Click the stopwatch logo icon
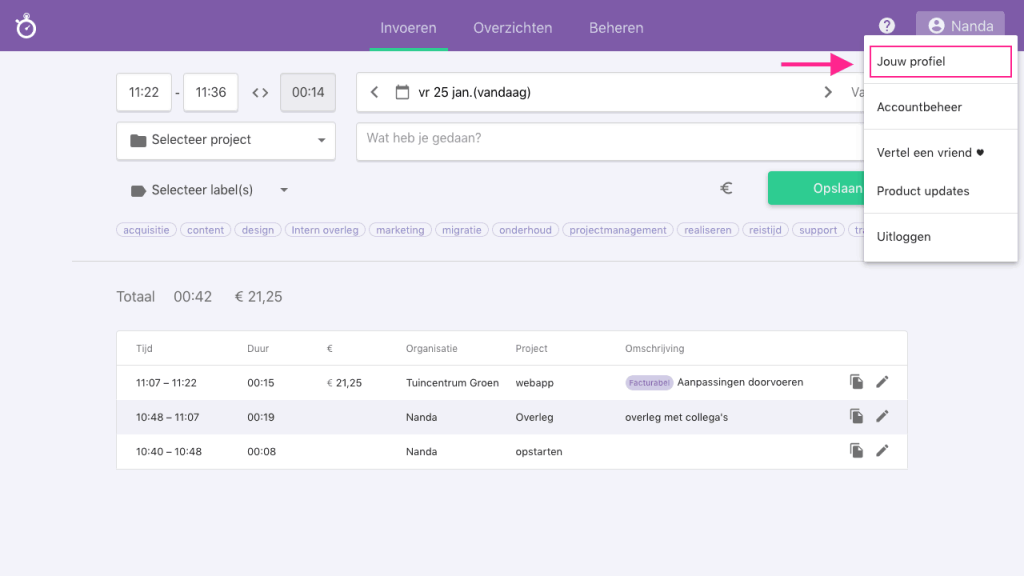Viewport: 1024px width, 576px height. coord(26,27)
